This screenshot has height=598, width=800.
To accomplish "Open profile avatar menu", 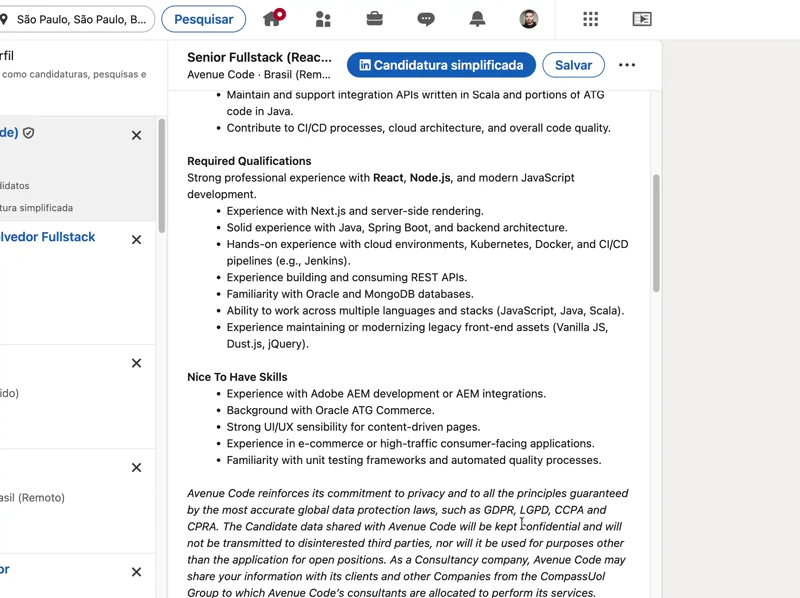I will coord(529,19).
